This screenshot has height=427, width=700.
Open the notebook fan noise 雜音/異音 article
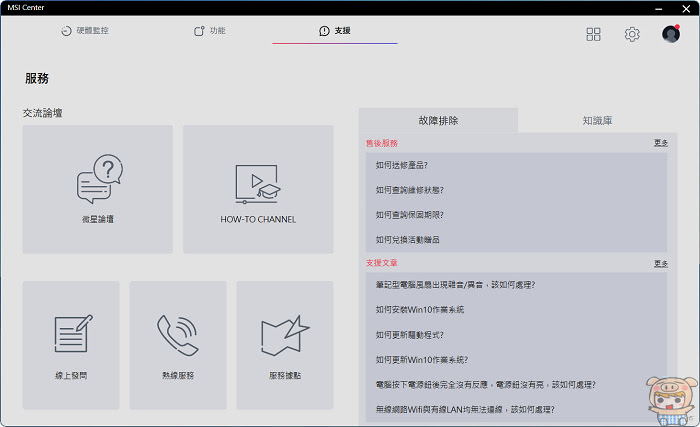(455, 285)
